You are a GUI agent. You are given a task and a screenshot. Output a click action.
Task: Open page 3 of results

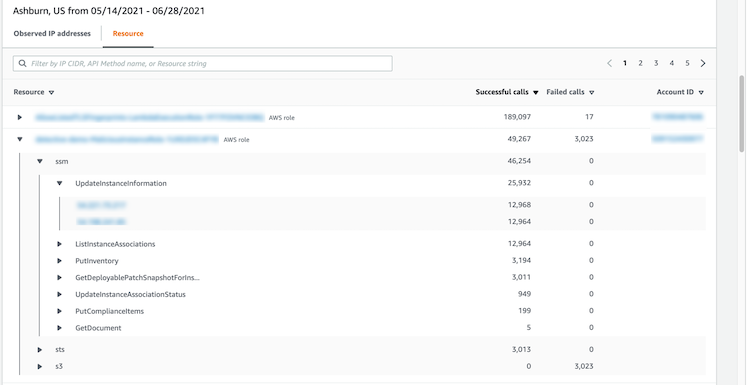[656, 63]
